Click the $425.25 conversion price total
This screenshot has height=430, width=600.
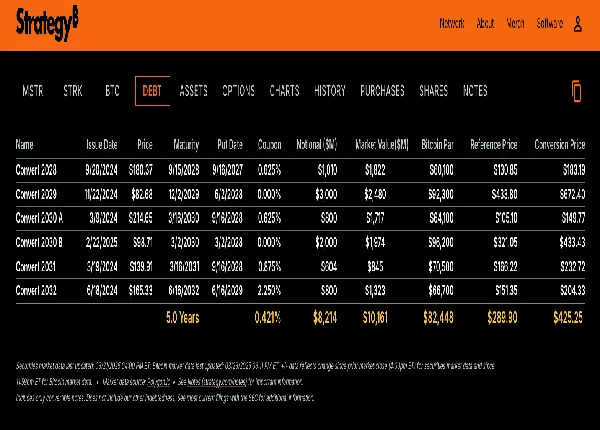tap(568, 318)
